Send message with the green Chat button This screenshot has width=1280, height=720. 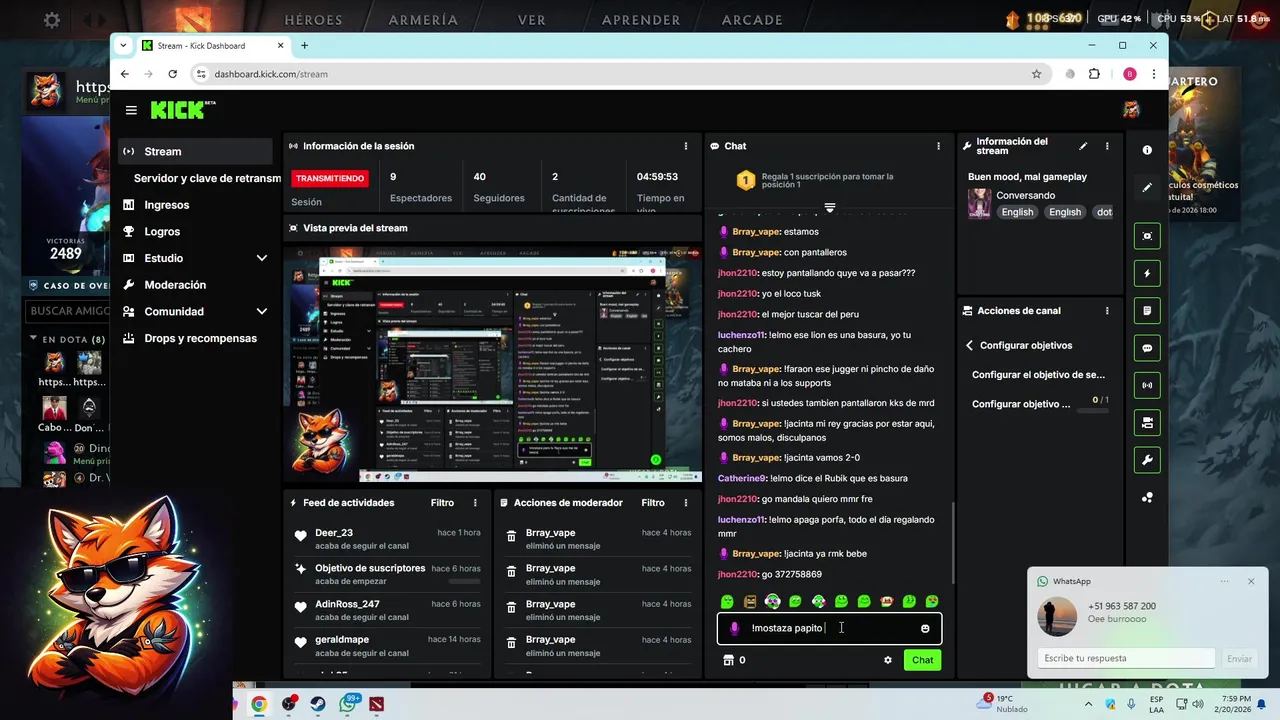click(x=922, y=660)
